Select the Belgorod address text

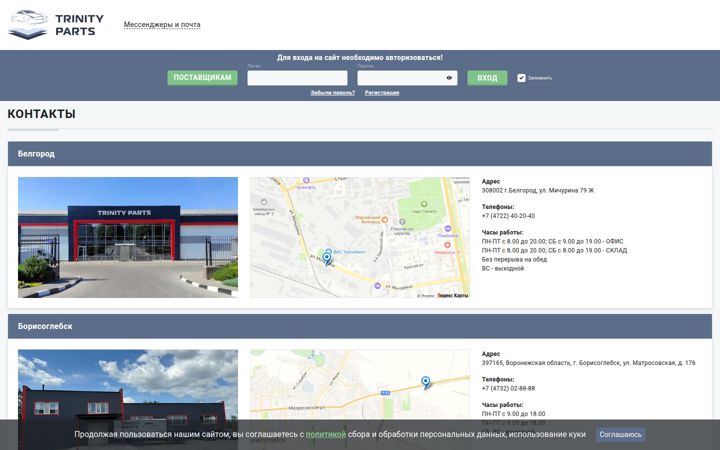click(x=538, y=190)
